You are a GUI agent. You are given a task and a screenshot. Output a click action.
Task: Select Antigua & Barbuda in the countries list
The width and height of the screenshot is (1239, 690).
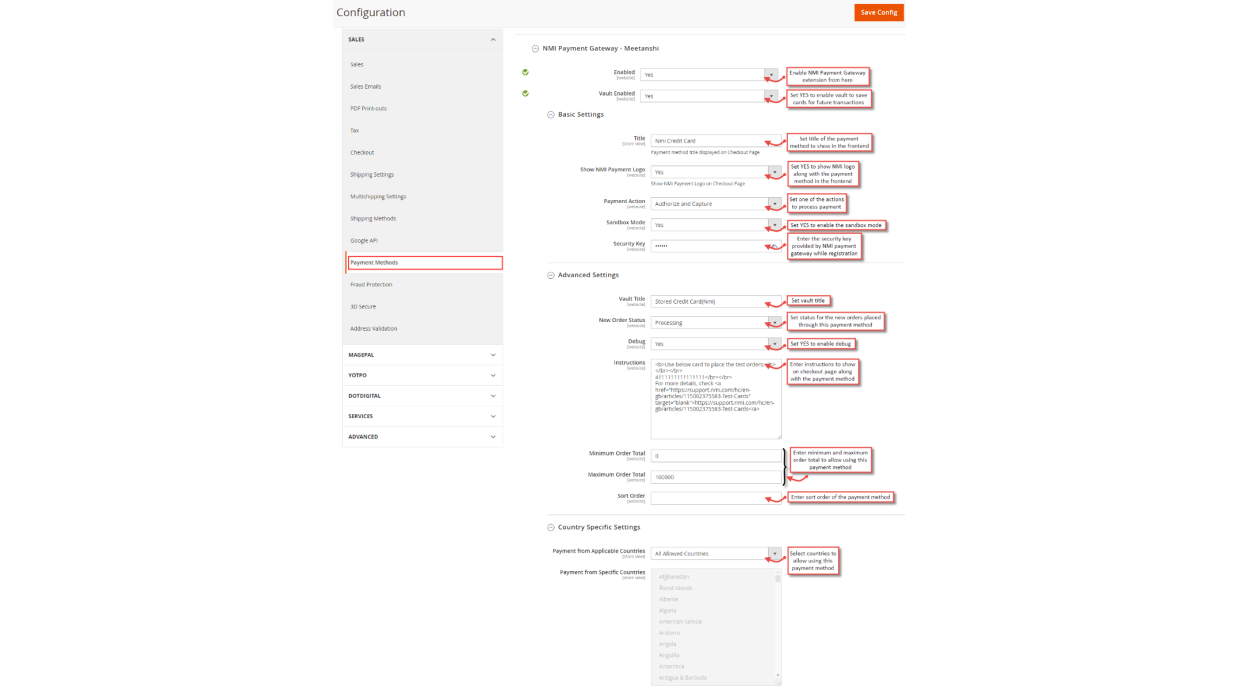coord(682,678)
